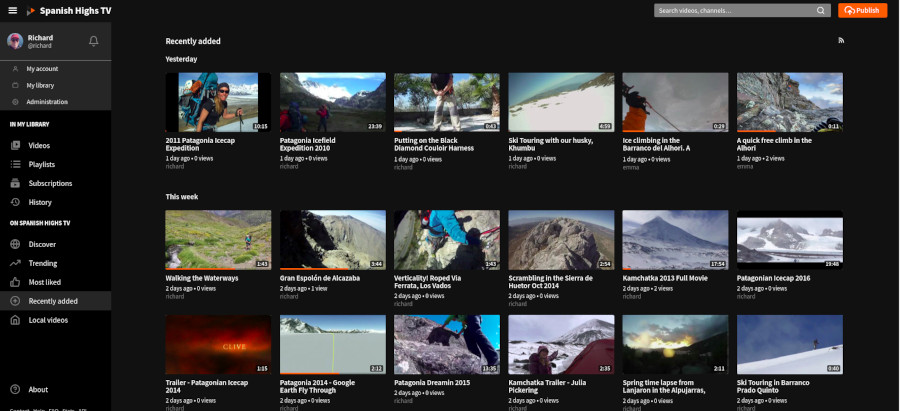900x411 pixels.
Task: Open Patagonia Icefield Expedition 2010 thumbnail
Action: click(x=332, y=102)
